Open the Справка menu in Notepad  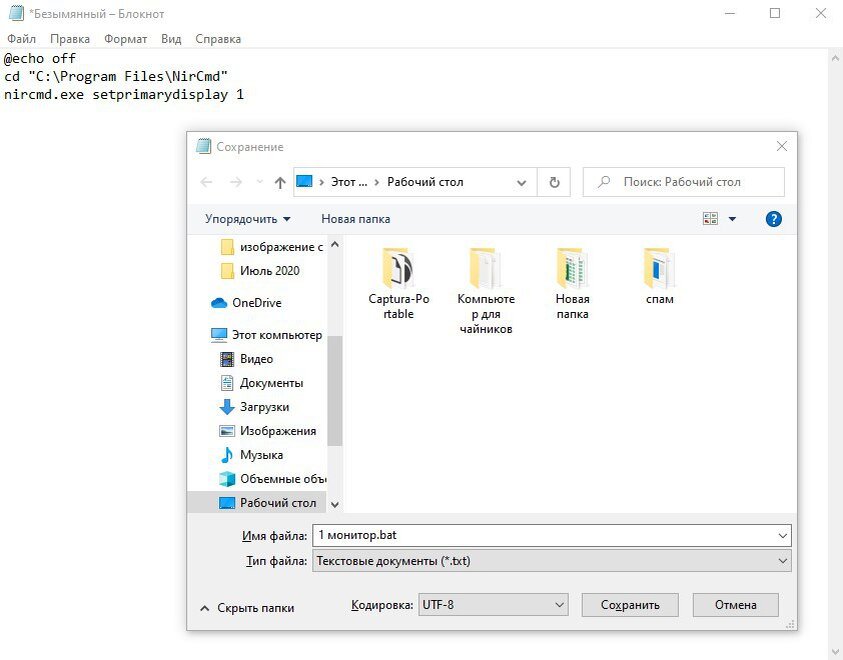coord(218,39)
